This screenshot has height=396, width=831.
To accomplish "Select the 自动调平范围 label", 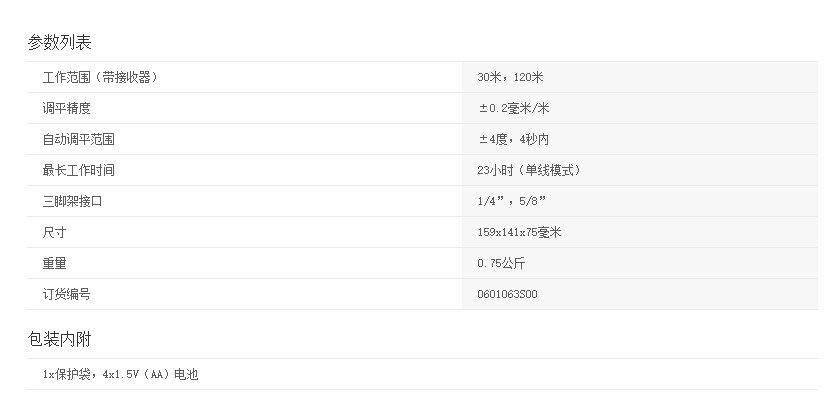I will 78,139.
